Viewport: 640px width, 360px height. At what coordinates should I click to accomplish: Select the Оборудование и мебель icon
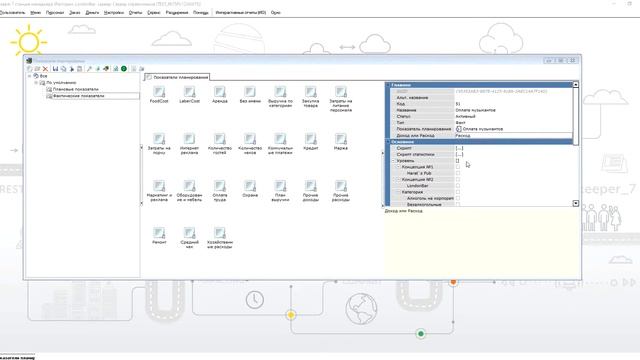point(189,186)
